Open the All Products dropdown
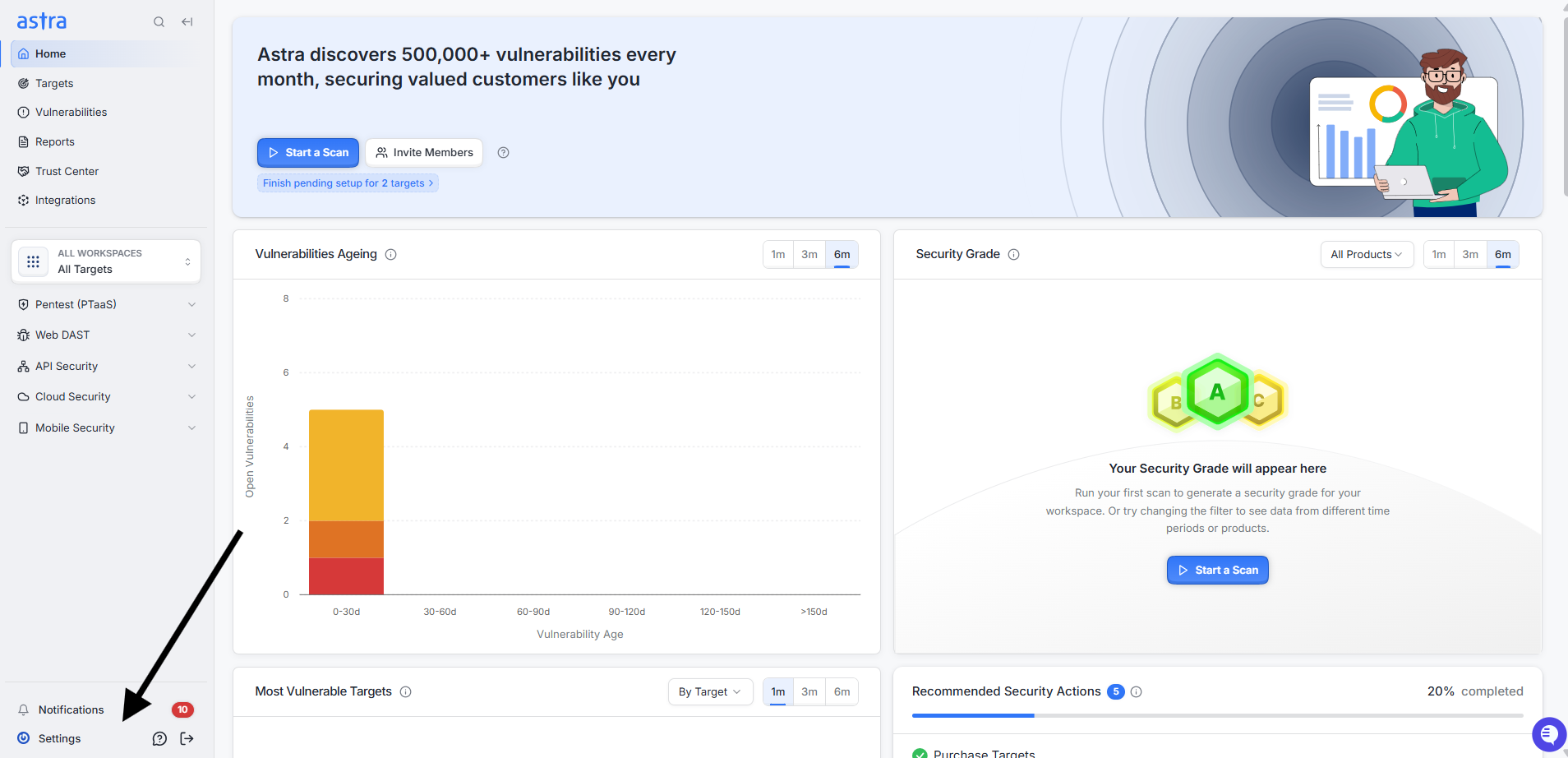Image resolution: width=1568 pixels, height=758 pixels. (1367, 255)
